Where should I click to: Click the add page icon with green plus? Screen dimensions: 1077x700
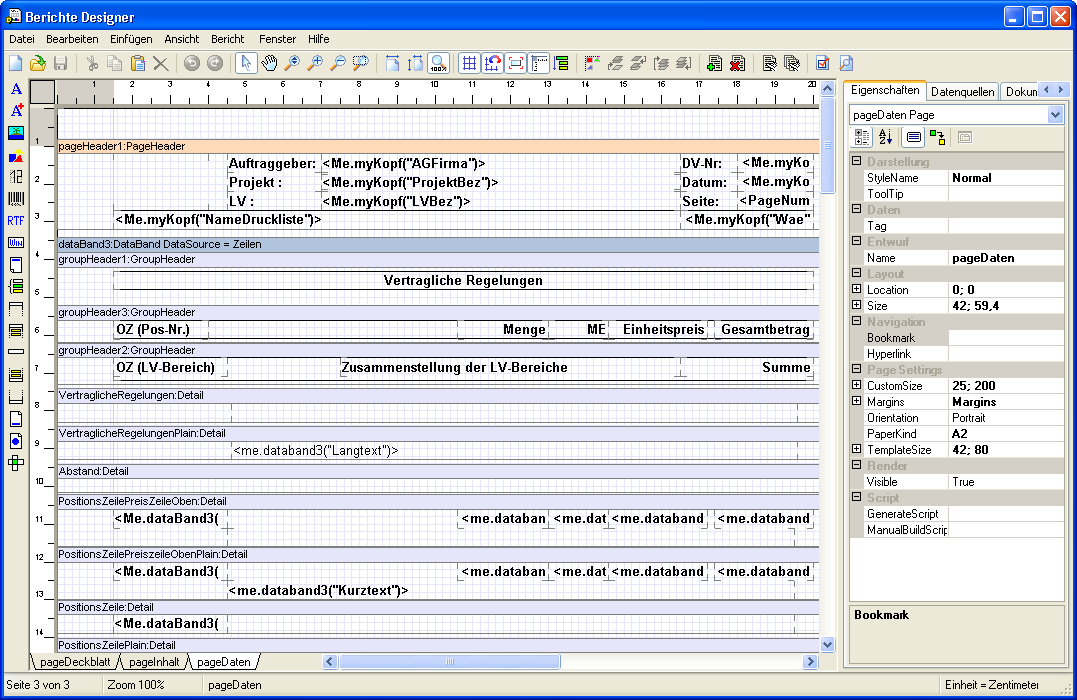714,64
